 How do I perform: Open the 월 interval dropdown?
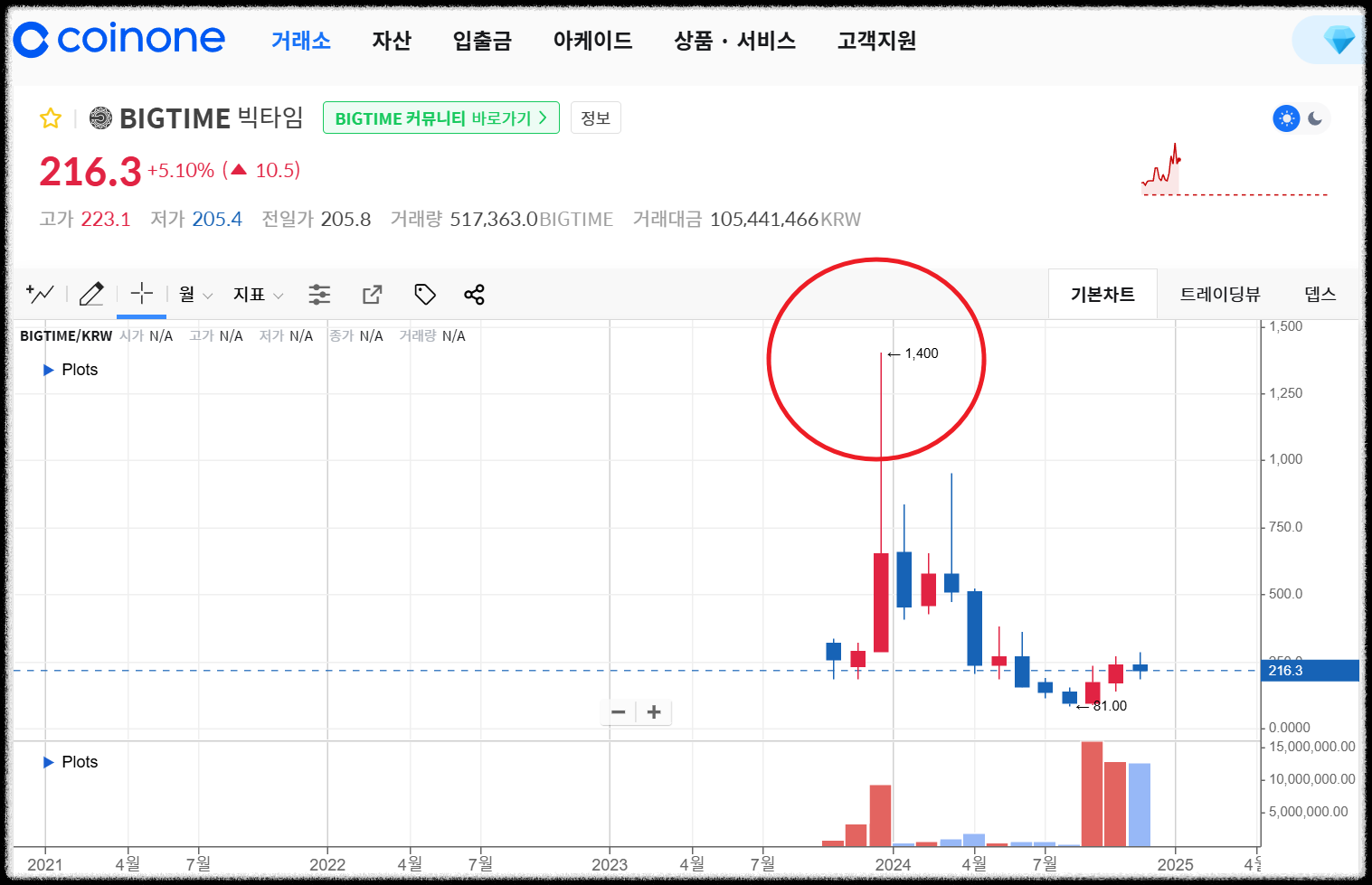coord(195,294)
